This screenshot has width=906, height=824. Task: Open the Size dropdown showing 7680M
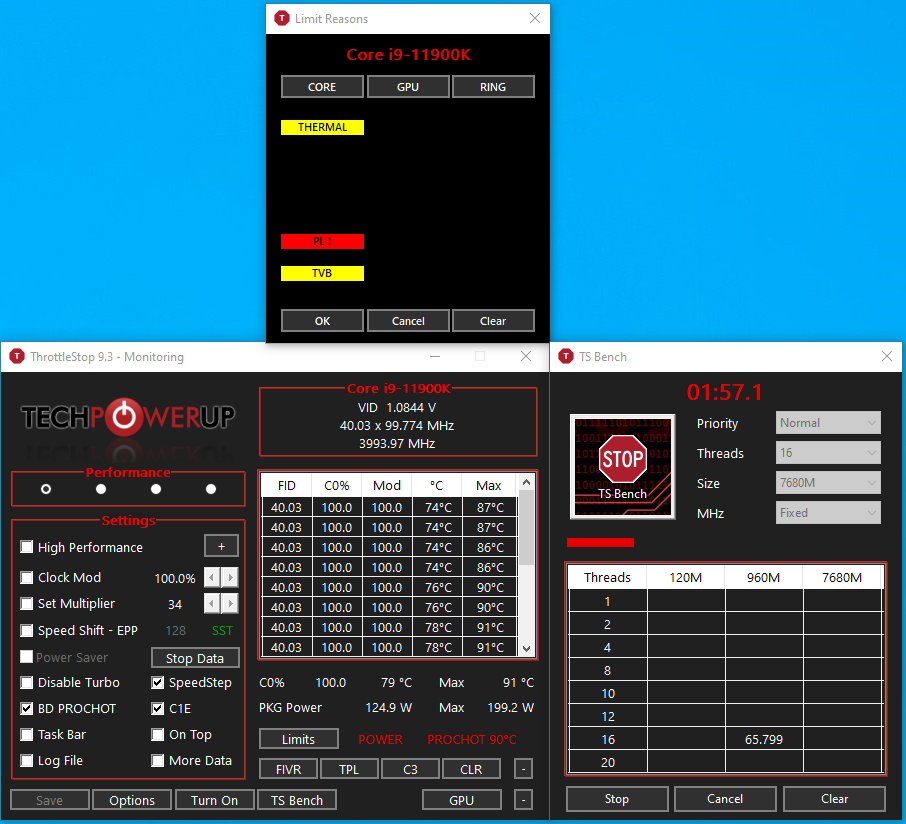tap(828, 482)
